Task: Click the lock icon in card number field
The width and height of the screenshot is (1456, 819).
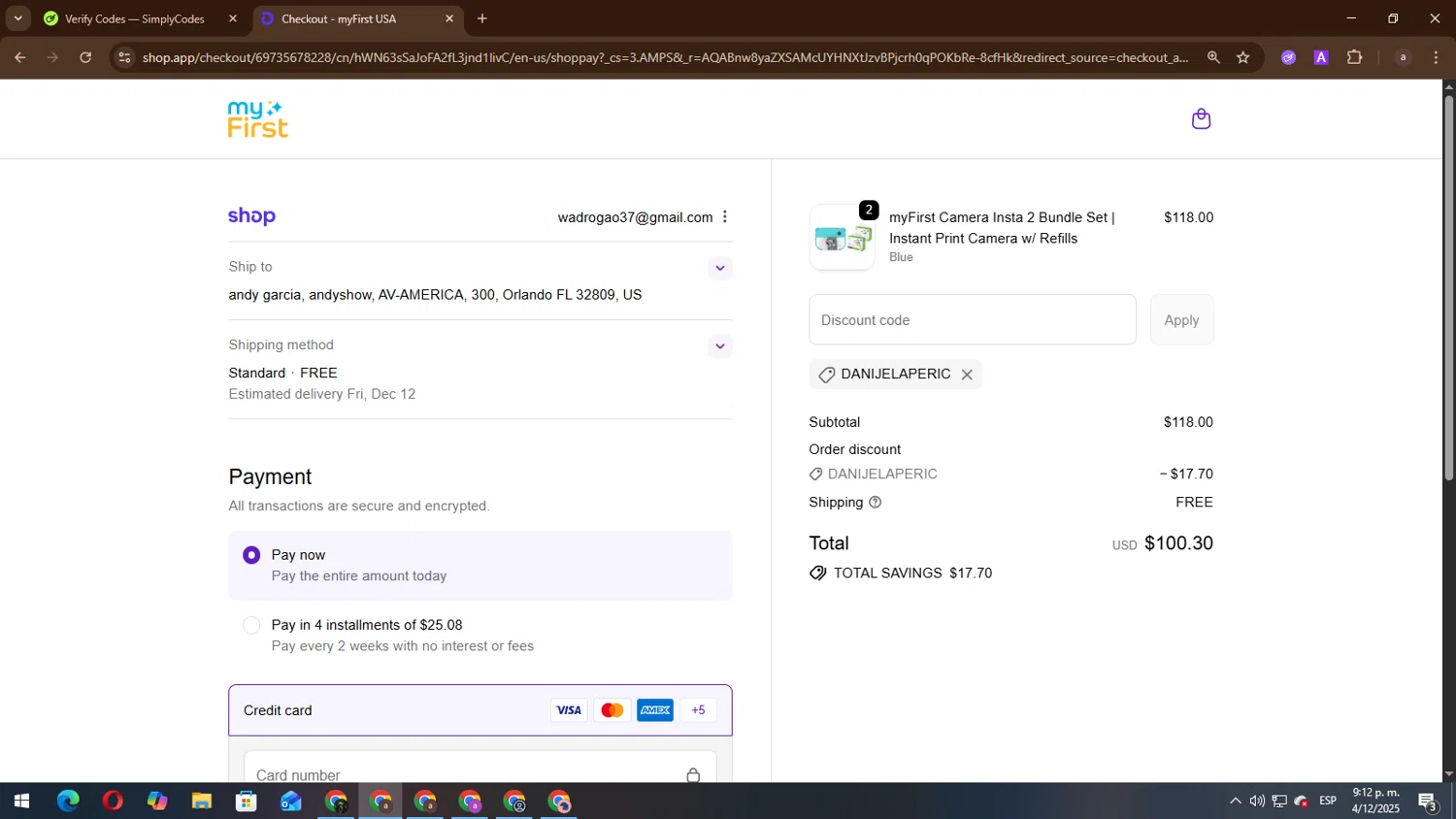Action: coord(693,775)
